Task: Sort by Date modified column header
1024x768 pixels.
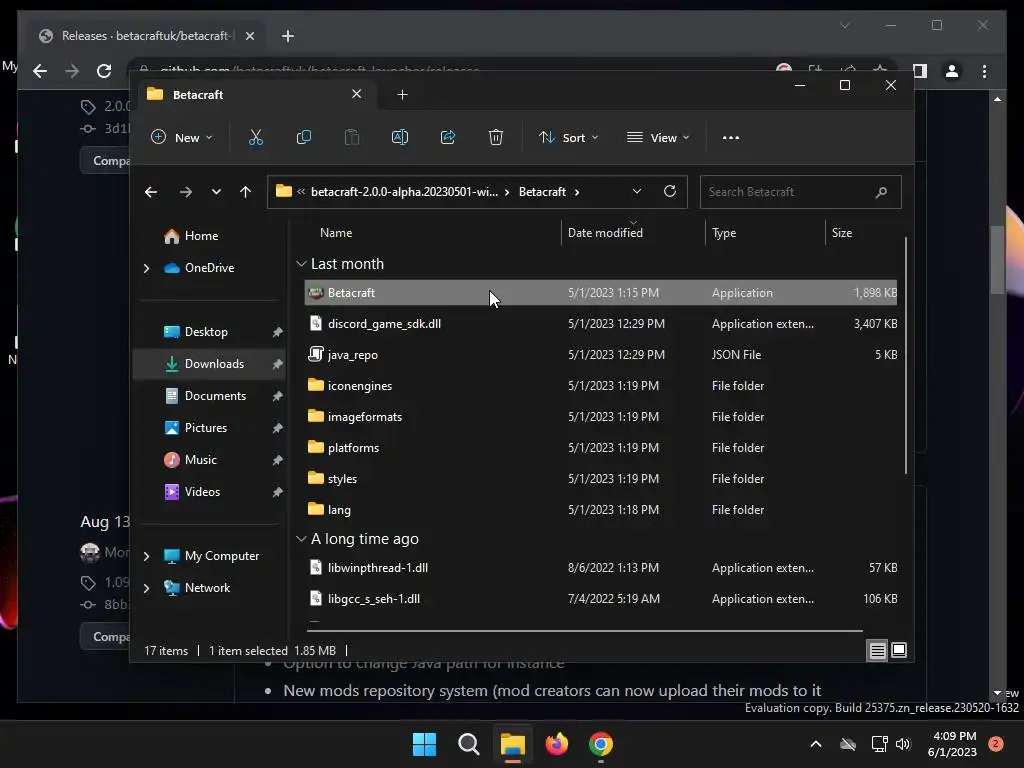Action: tap(605, 233)
